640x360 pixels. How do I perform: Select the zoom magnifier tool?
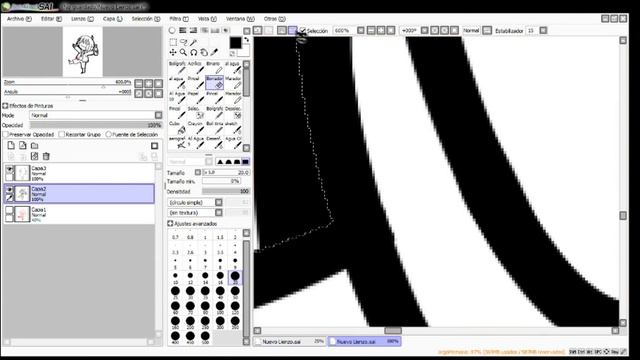tap(183, 52)
